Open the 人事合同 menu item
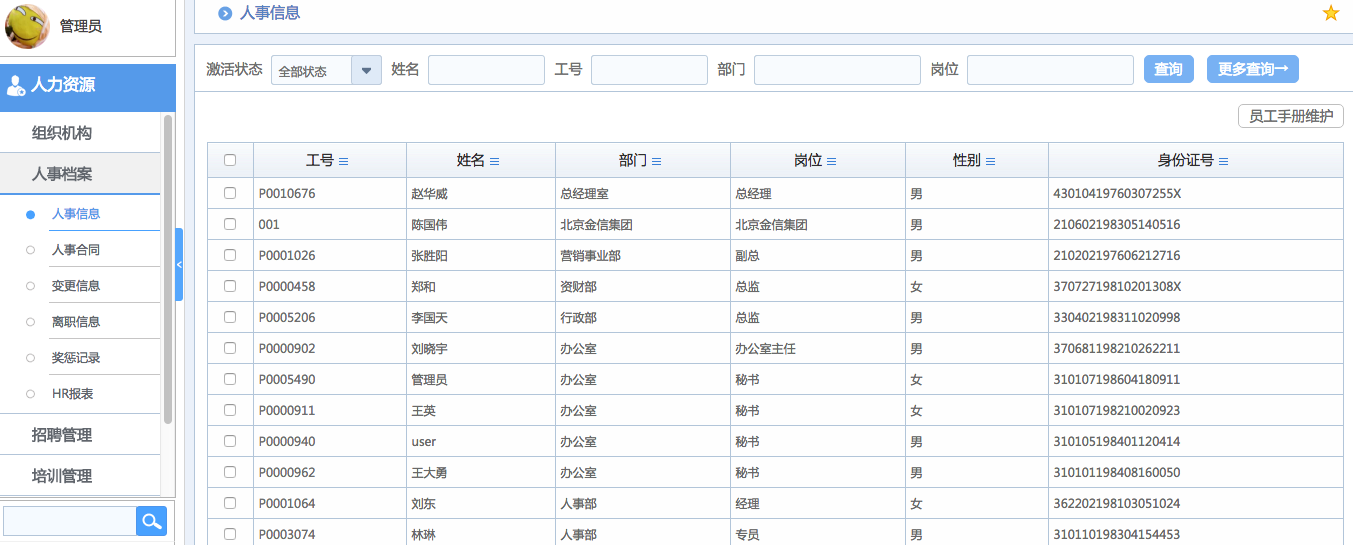Screen dimensions: 1353x545 76,250
